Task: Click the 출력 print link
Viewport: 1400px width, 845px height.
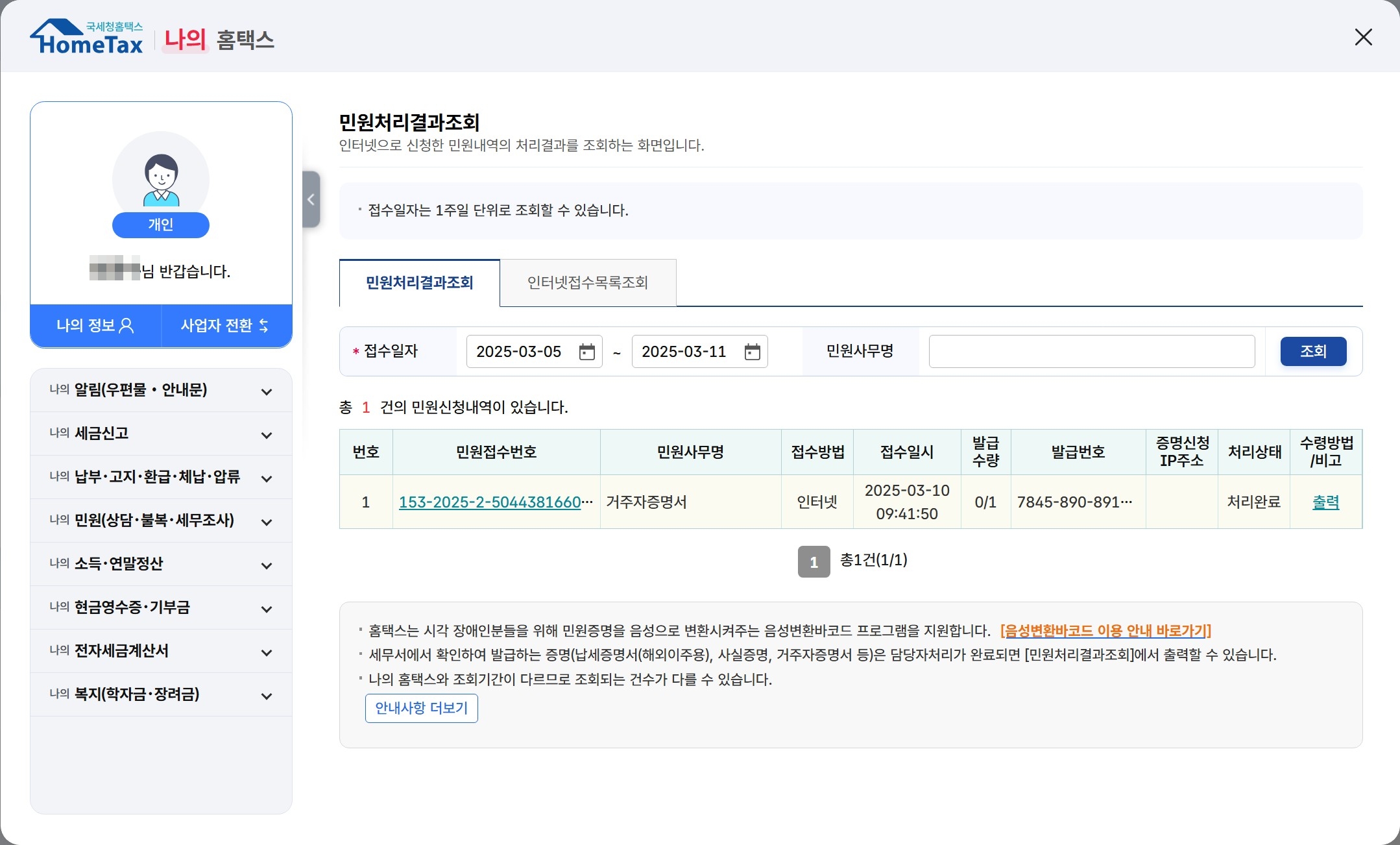Action: [x=1325, y=502]
